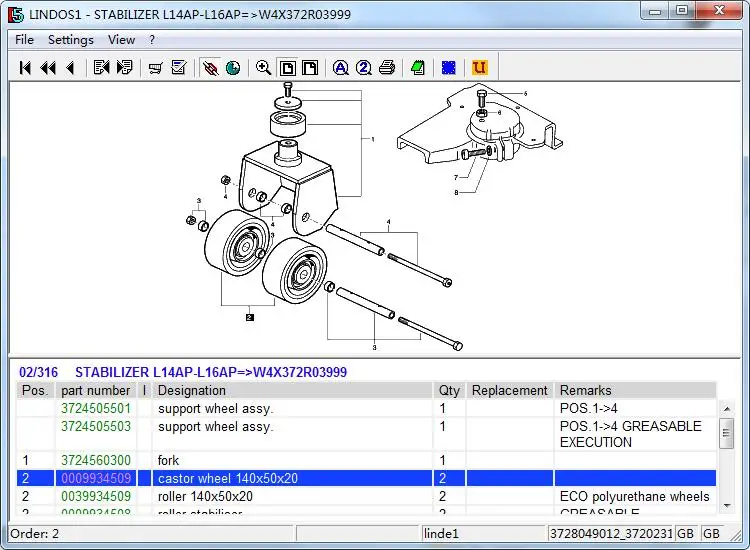The image size is (750, 550).
Task: Click roller 140x50x20 designation
Action: click(x=205, y=496)
